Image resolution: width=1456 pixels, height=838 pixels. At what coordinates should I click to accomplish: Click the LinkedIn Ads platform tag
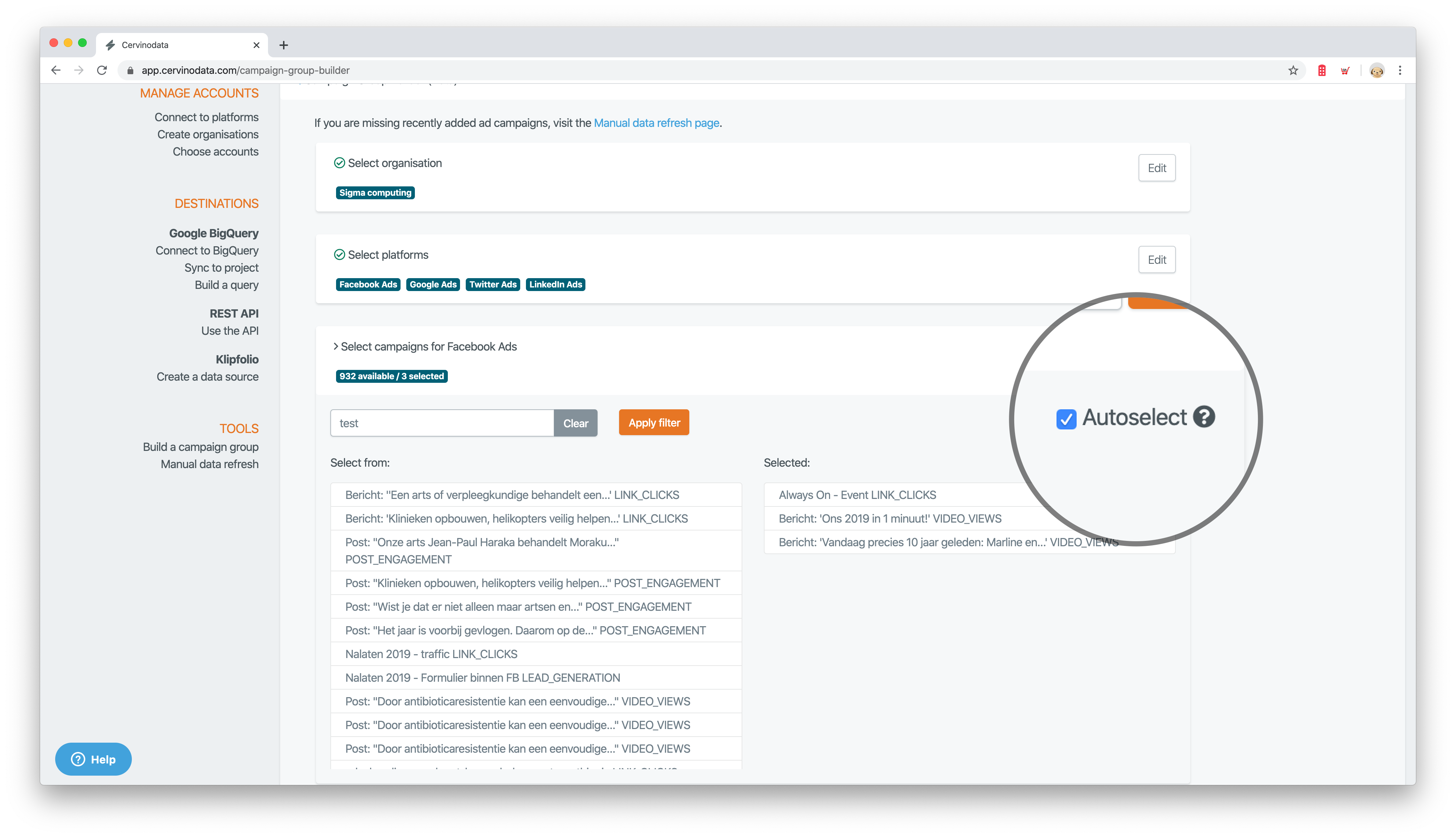555,284
